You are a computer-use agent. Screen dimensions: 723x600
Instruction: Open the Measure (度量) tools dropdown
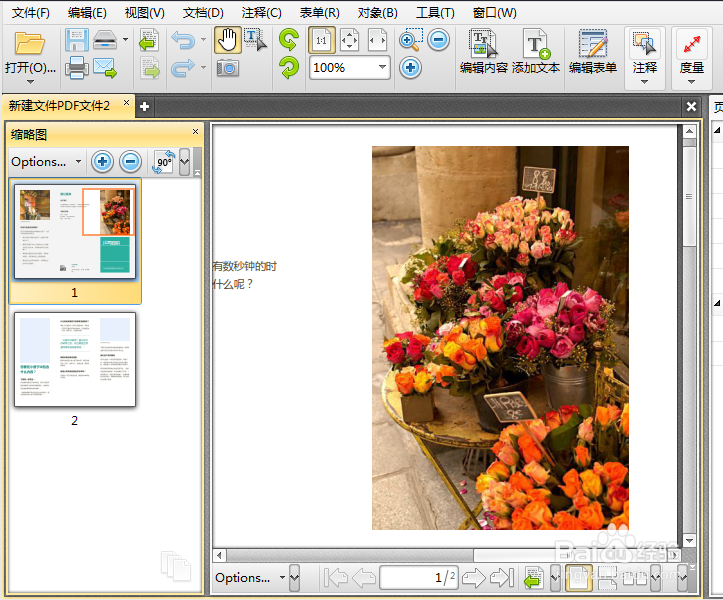[x=692, y=82]
